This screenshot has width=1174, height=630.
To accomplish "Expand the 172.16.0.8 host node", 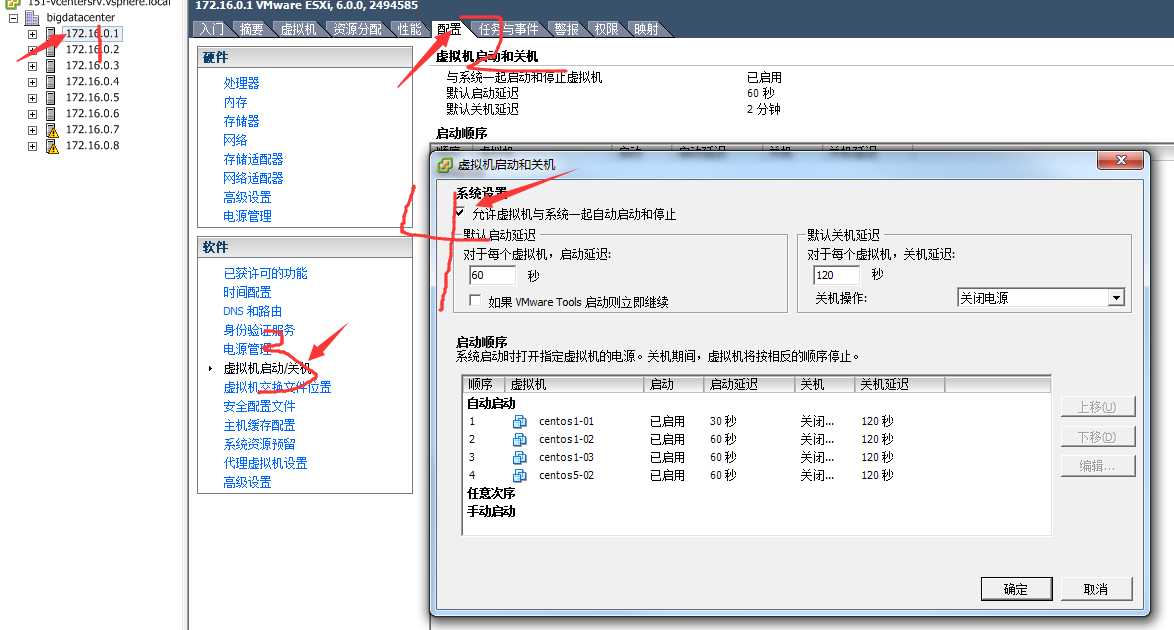I will point(32,146).
